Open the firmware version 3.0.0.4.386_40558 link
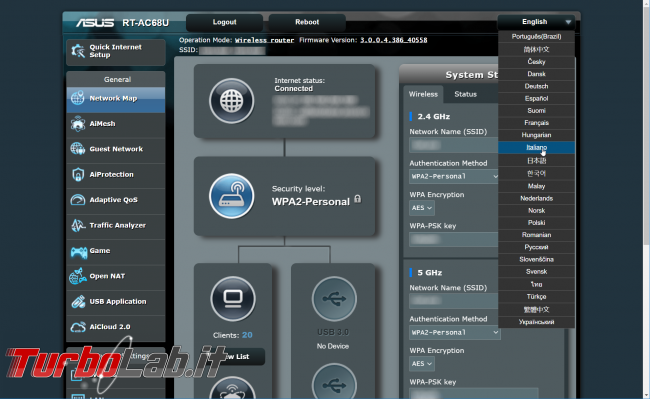The height and width of the screenshot is (399, 650). pyautogui.click(x=393, y=40)
